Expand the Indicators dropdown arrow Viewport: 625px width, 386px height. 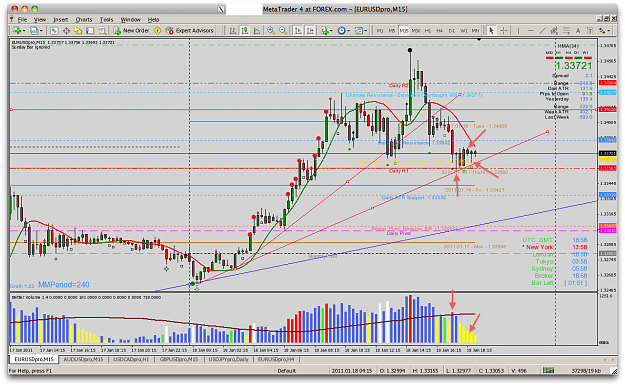click(x=331, y=31)
